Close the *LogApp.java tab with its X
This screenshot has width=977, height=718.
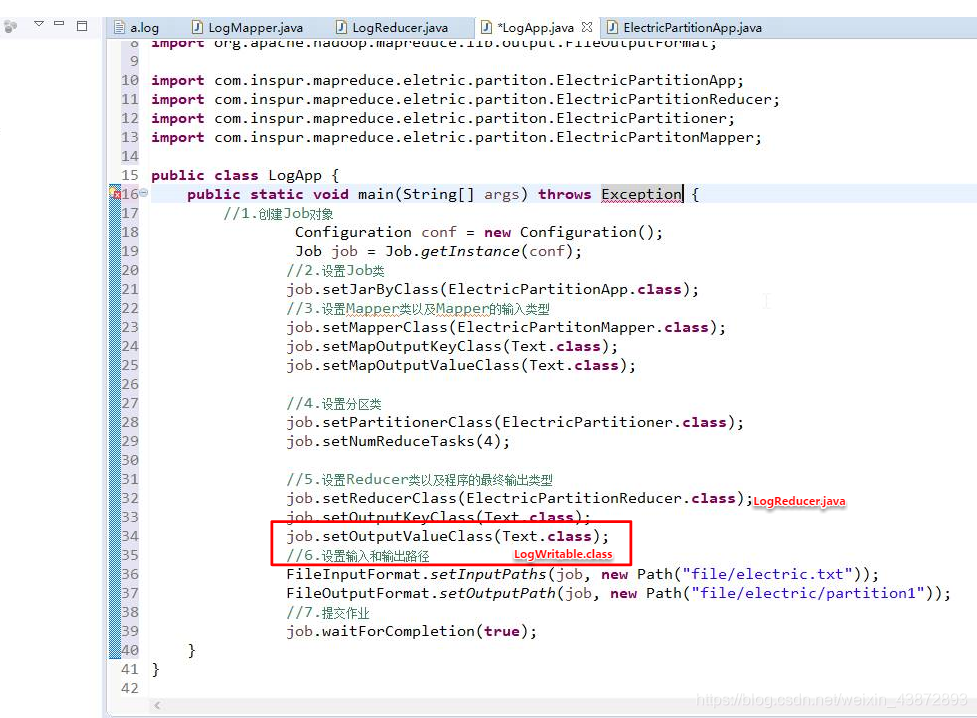pyautogui.click(x=586, y=27)
